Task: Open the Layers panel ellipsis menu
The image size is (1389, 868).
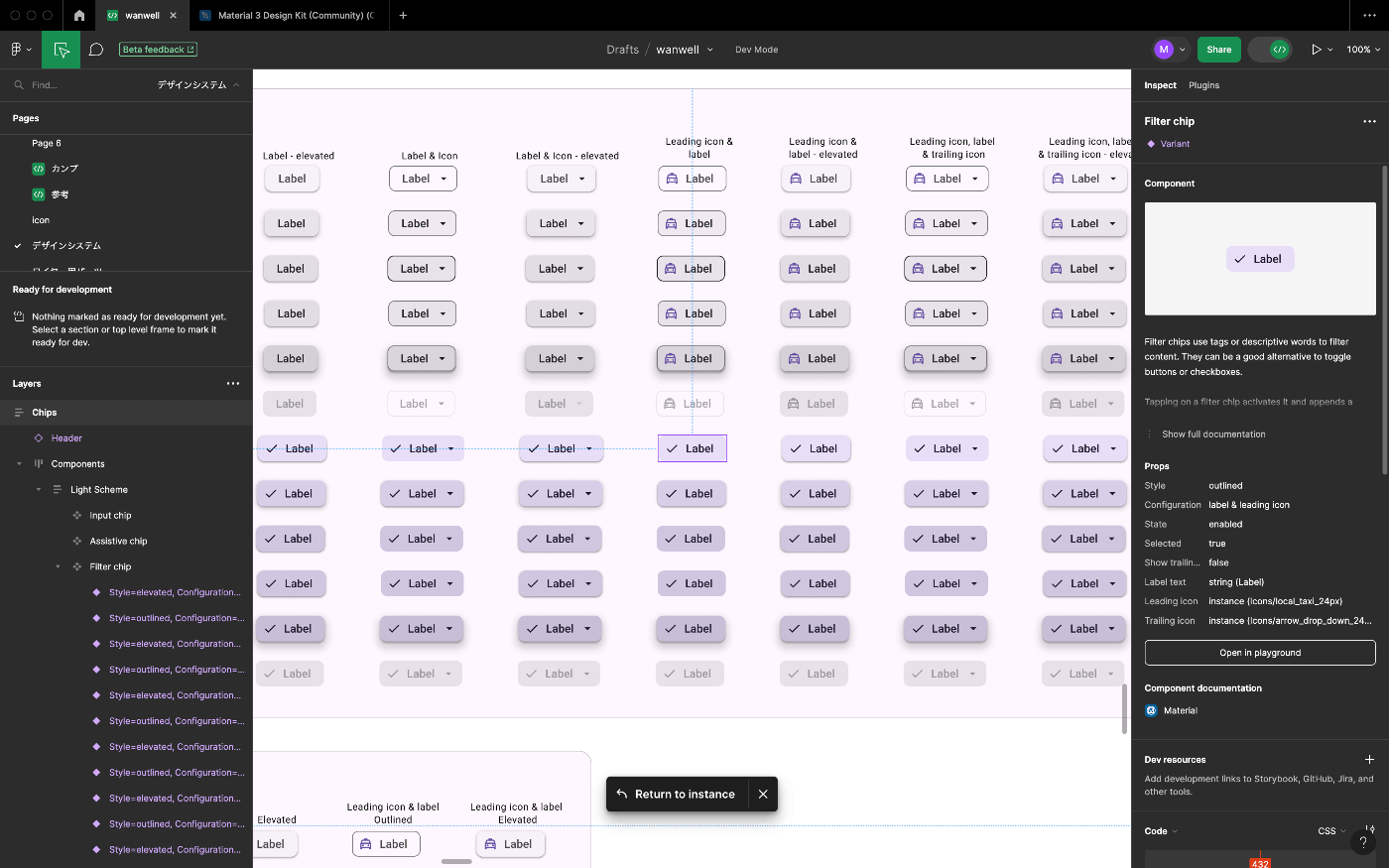Action: [x=233, y=384]
